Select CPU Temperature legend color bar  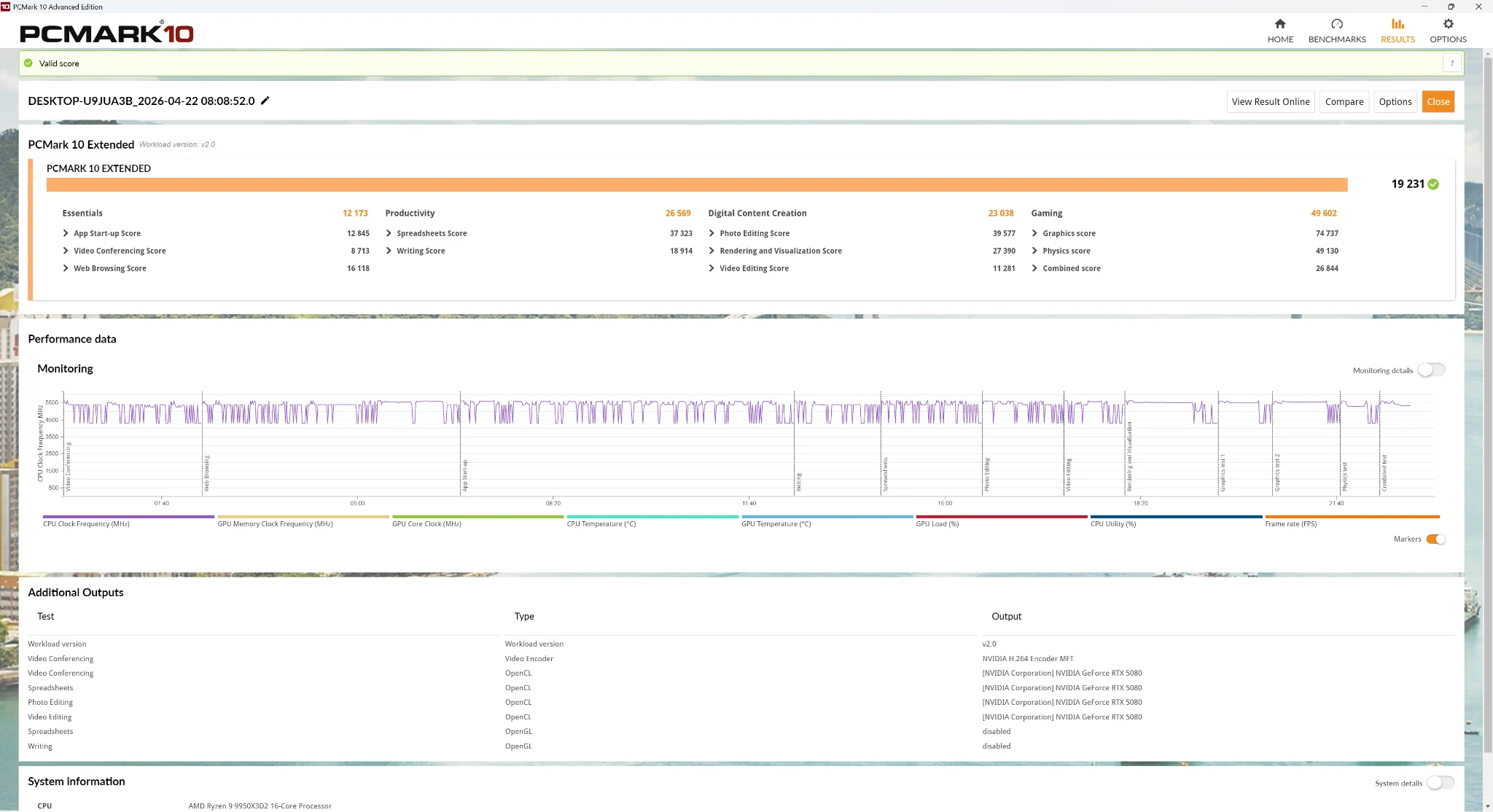652,517
